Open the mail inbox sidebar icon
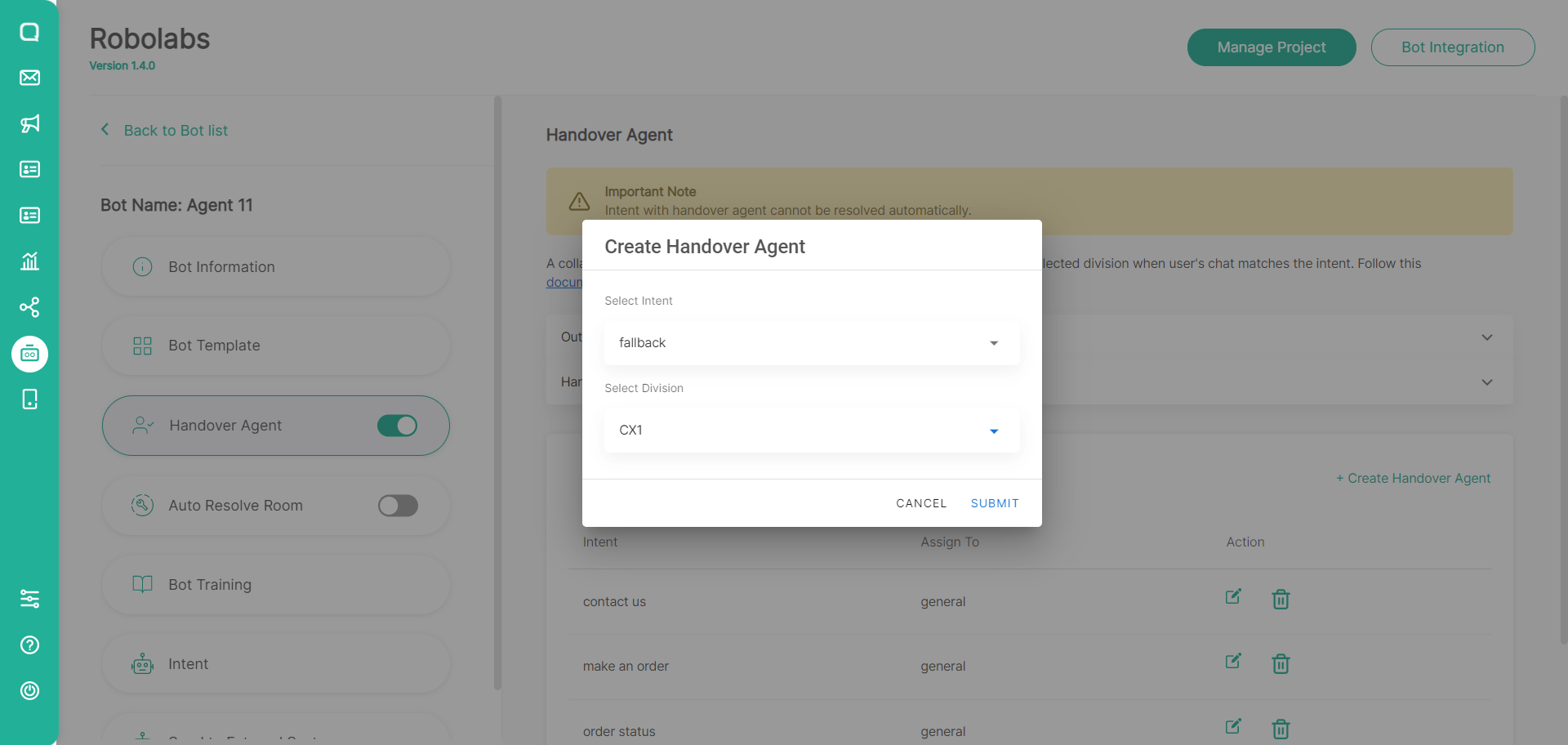This screenshot has width=1568, height=745. tap(29, 78)
